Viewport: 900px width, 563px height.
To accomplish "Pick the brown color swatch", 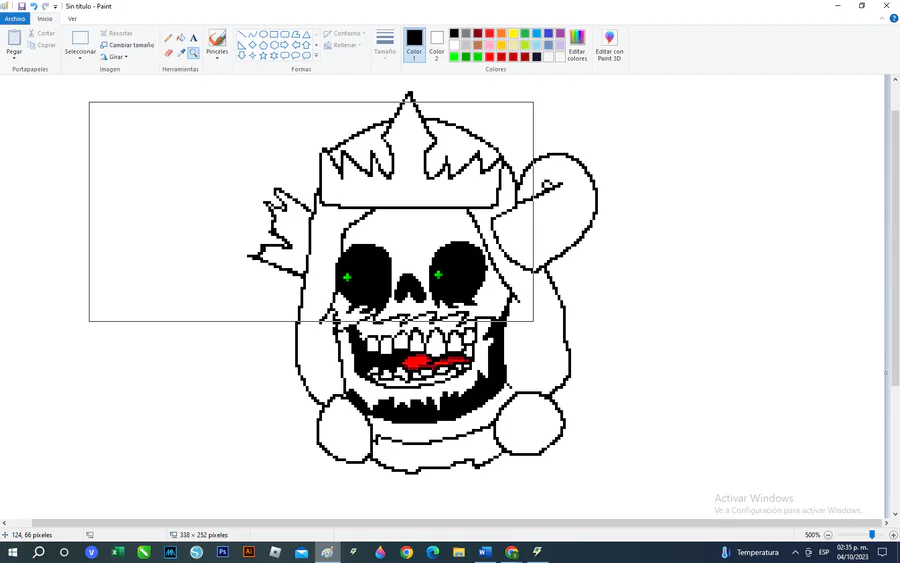I will [478, 45].
